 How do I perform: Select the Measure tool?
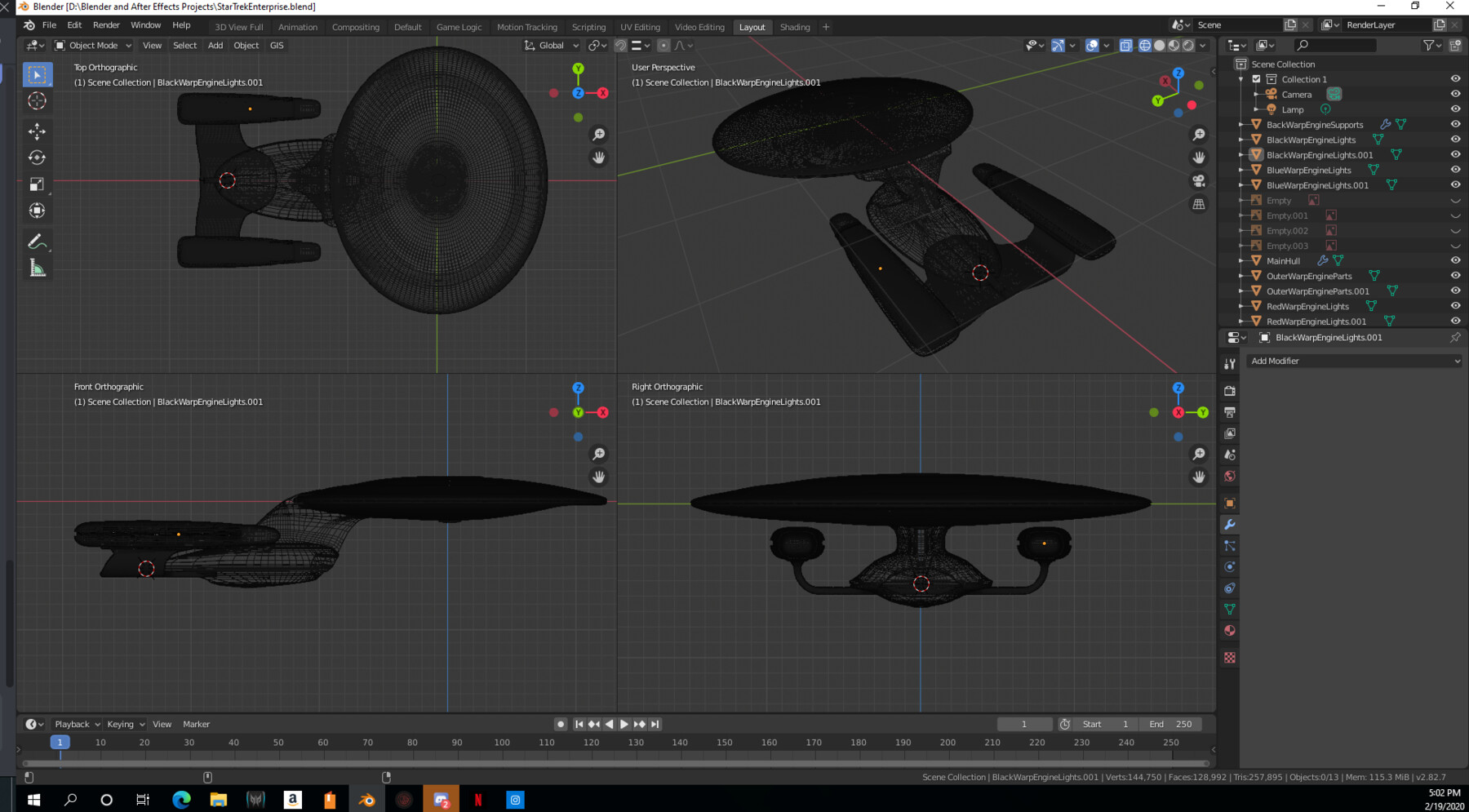38,268
